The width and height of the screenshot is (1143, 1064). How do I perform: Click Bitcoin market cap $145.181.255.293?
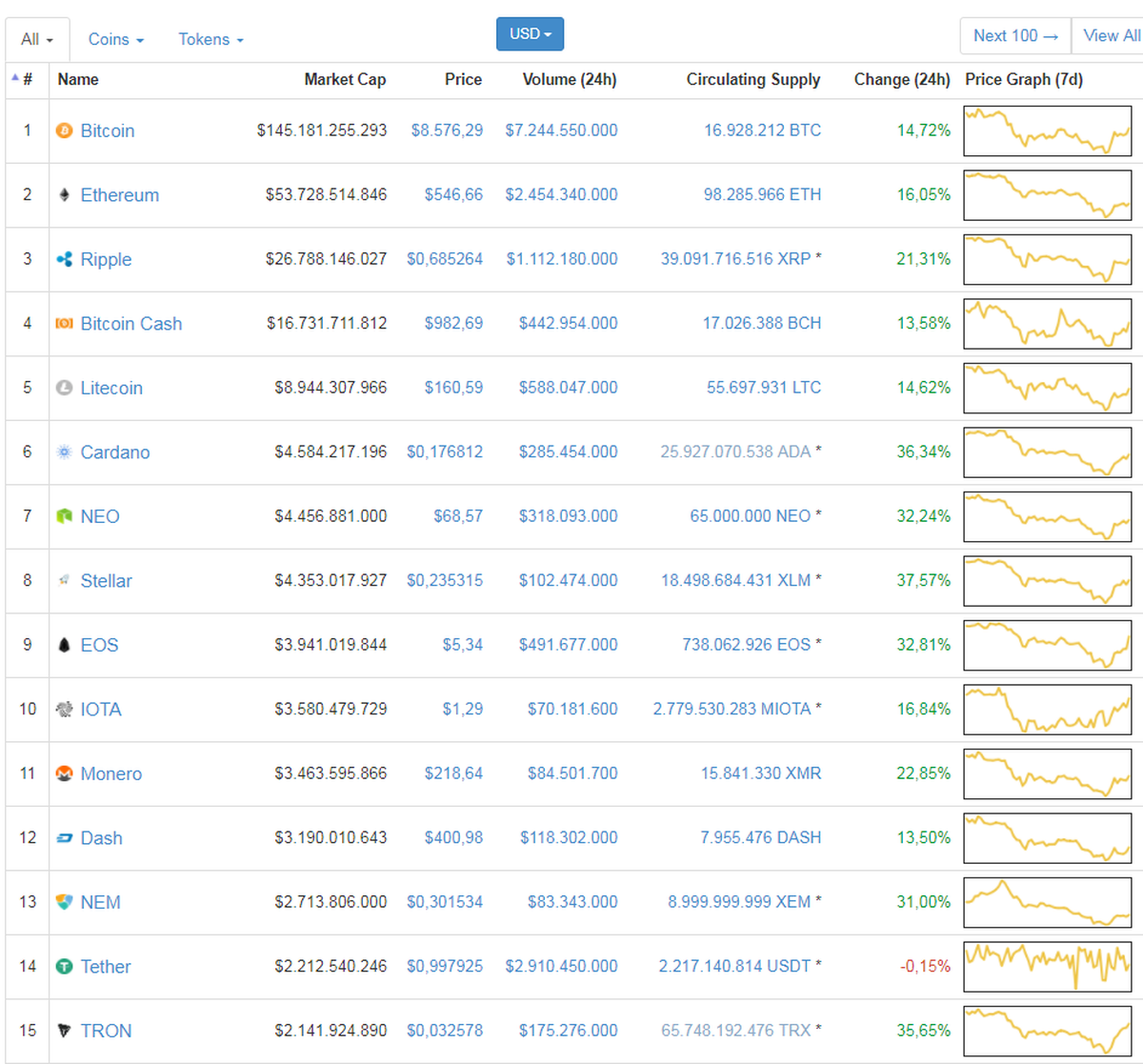322,130
